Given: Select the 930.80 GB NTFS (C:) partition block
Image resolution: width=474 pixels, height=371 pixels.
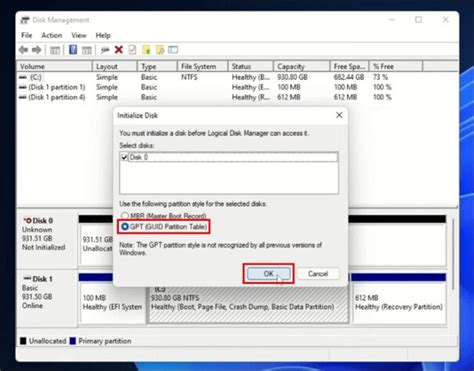Looking at the screenshot, I should click(x=248, y=305).
